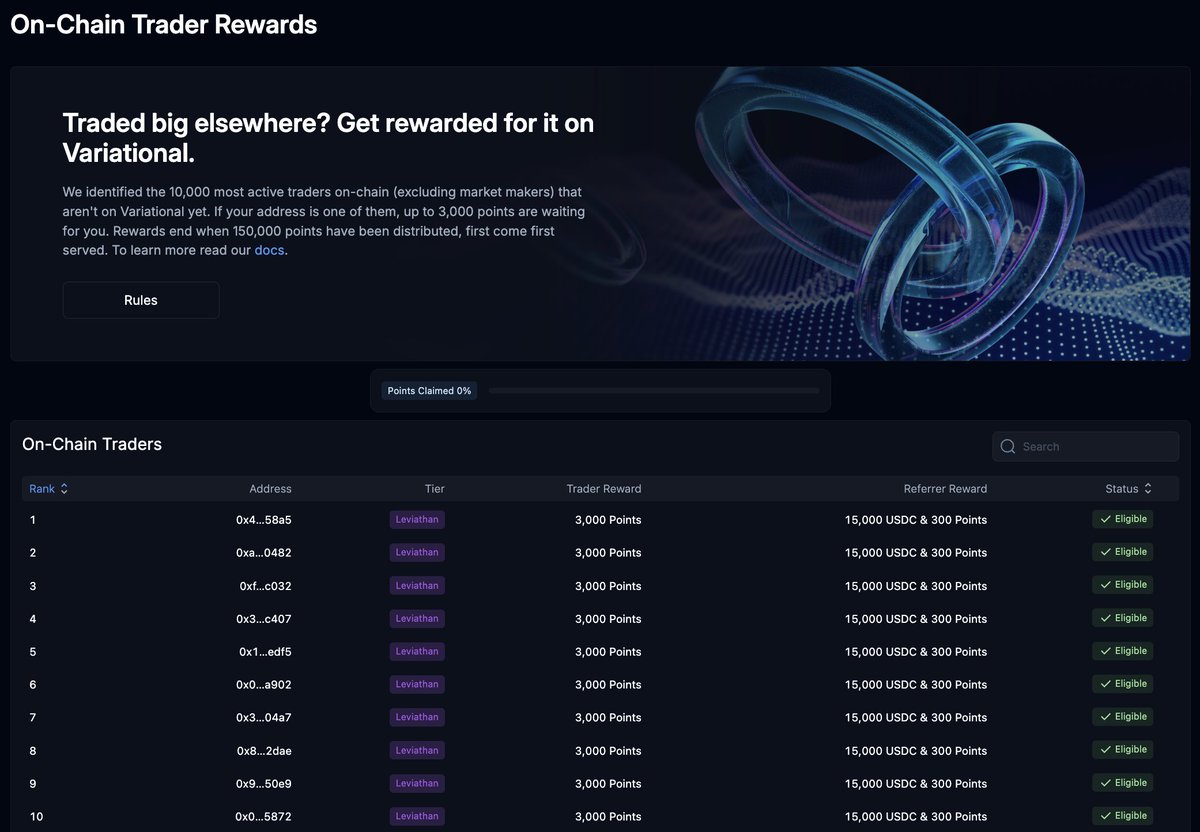Image resolution: width=1200 pixels, height=832 pixels.
Task: Select address 0x8...2dae
Action: 264,751
